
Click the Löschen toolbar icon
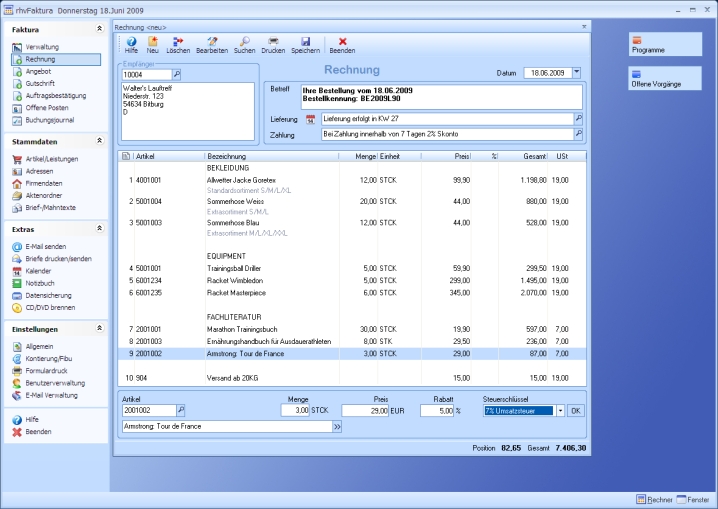(178, 44)
